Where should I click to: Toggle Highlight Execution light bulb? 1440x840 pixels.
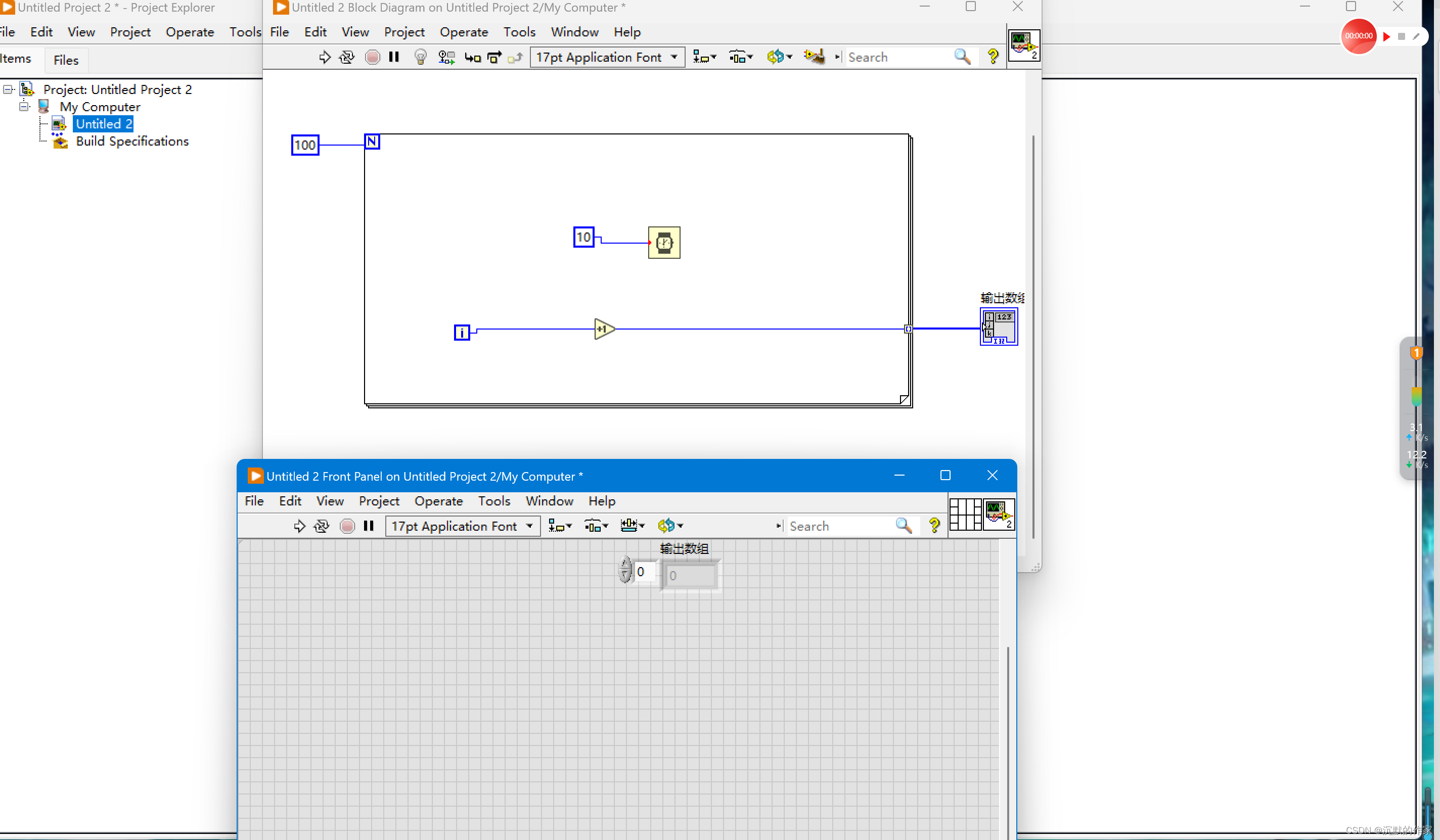[x=421, y=57]
